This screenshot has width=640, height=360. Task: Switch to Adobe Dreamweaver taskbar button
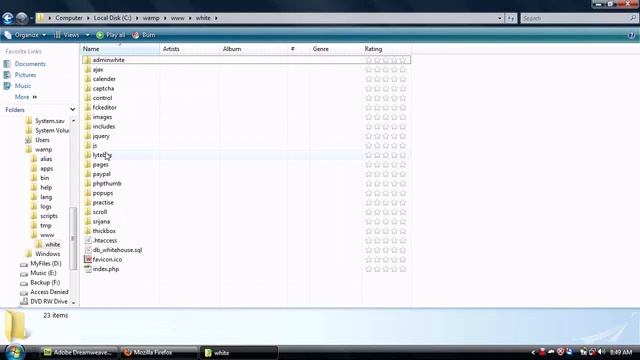click(79, 353)
